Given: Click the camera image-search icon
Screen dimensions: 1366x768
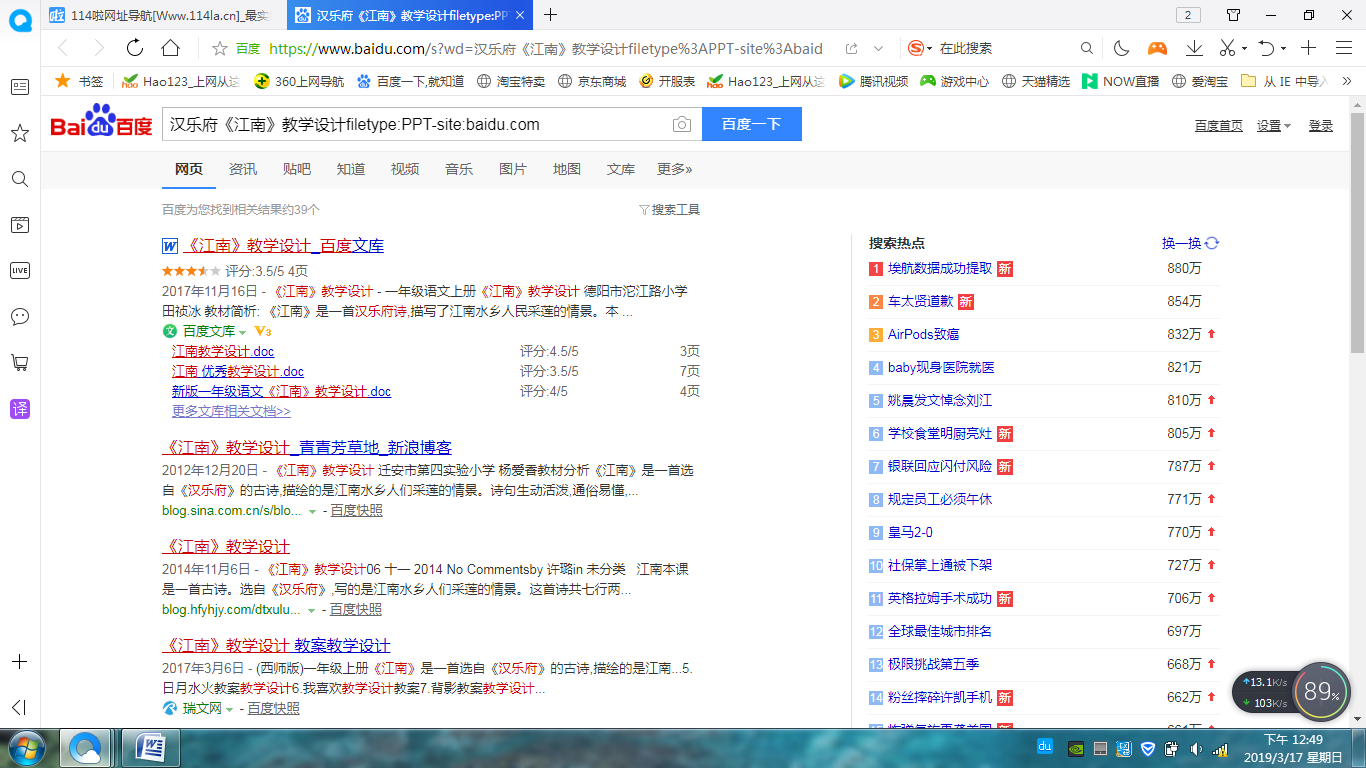Looking at the screenshot, I should click(x=681, y=124).
